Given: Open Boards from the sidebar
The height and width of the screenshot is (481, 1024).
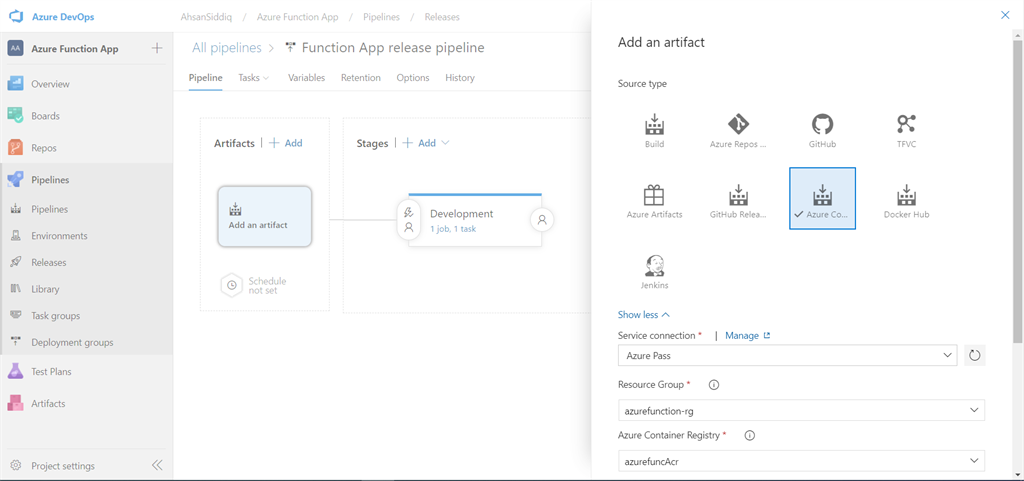Looking at the screenshot, I should (45, 116).
